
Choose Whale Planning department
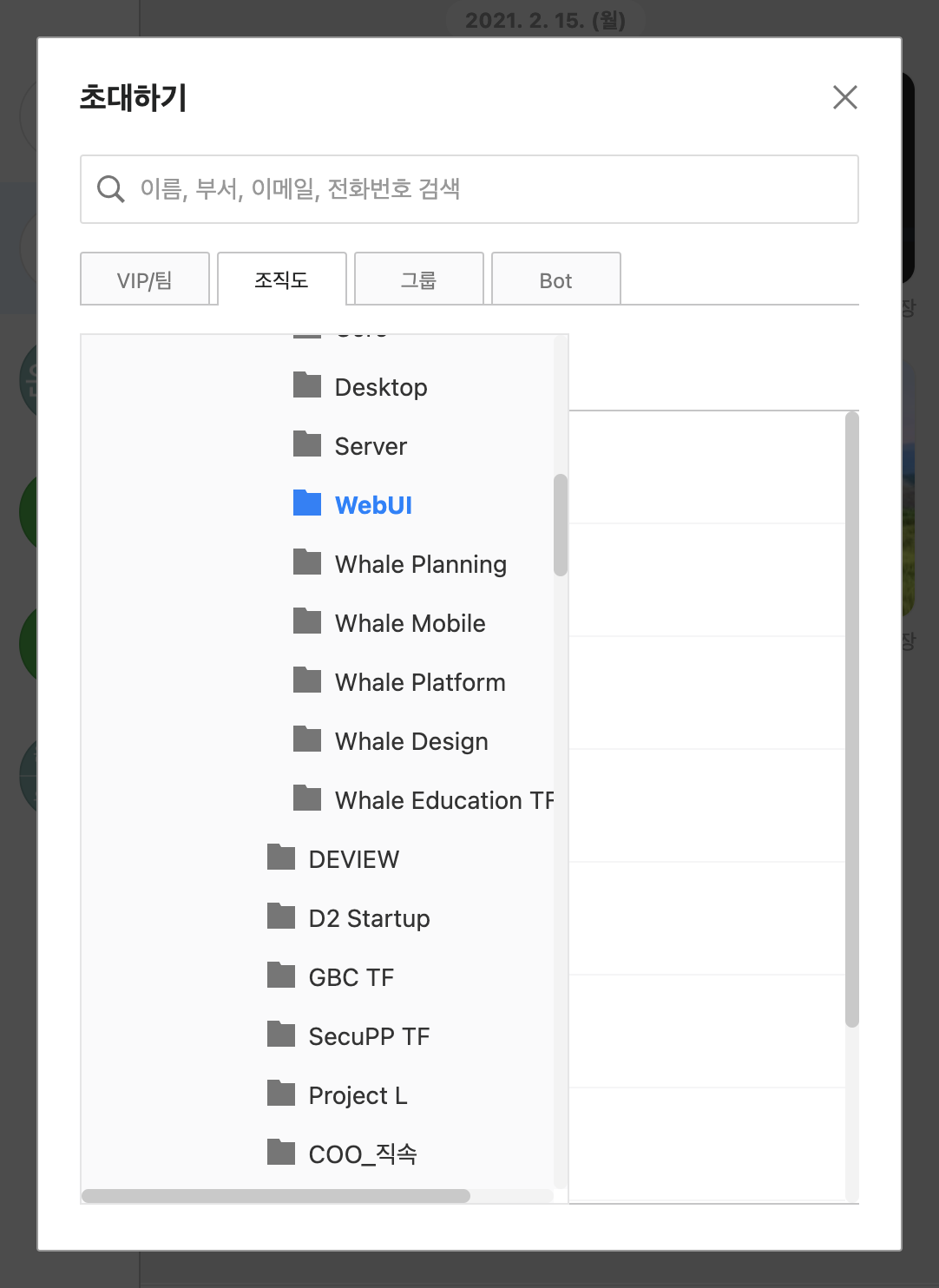pyautogui.click(x=421, y=564)
